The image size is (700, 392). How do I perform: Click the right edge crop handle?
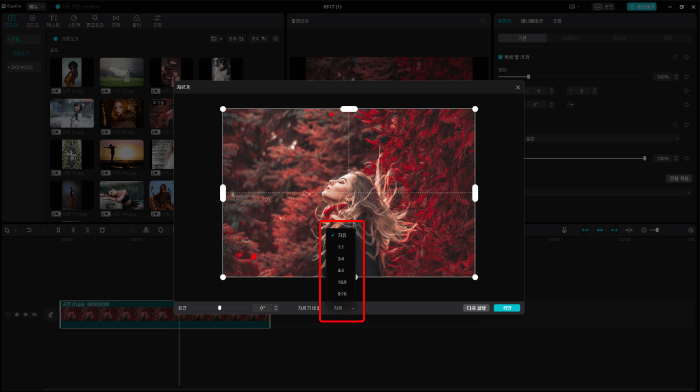tap(475, 193)
